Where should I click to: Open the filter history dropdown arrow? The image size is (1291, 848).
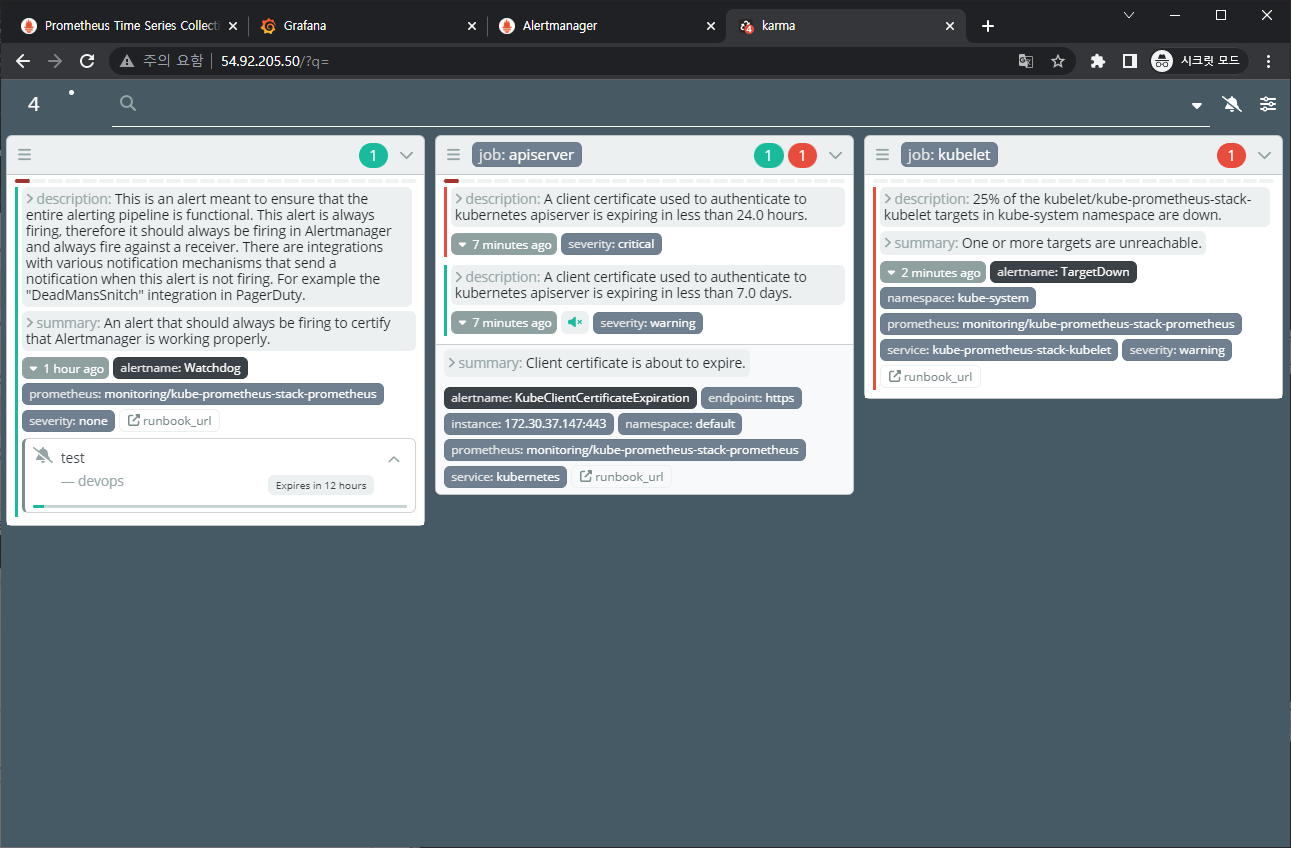(x=1197, y=106)
